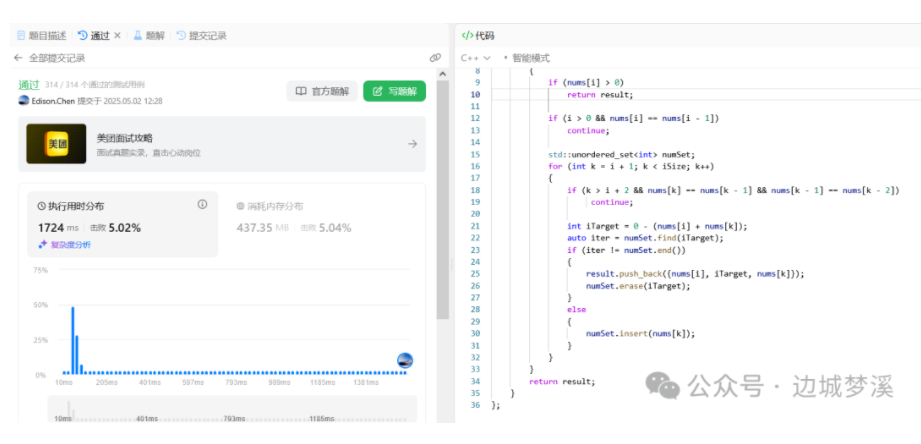The image size is (921, 444).
Task: Open 复杂度分析 link
Action: 70,244
